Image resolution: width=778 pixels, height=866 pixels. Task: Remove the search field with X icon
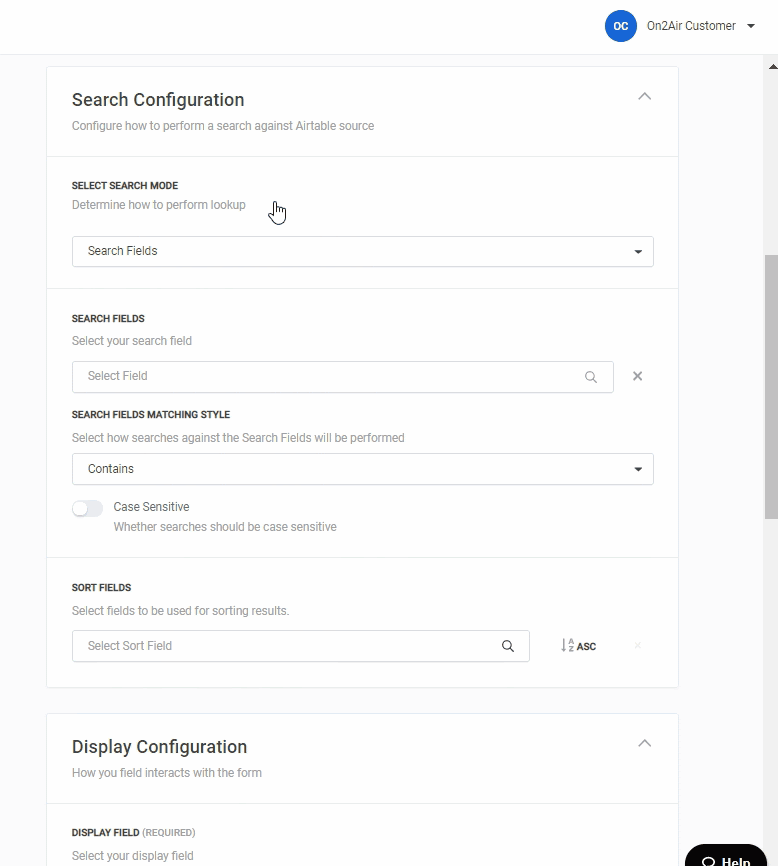pos(637,376)
